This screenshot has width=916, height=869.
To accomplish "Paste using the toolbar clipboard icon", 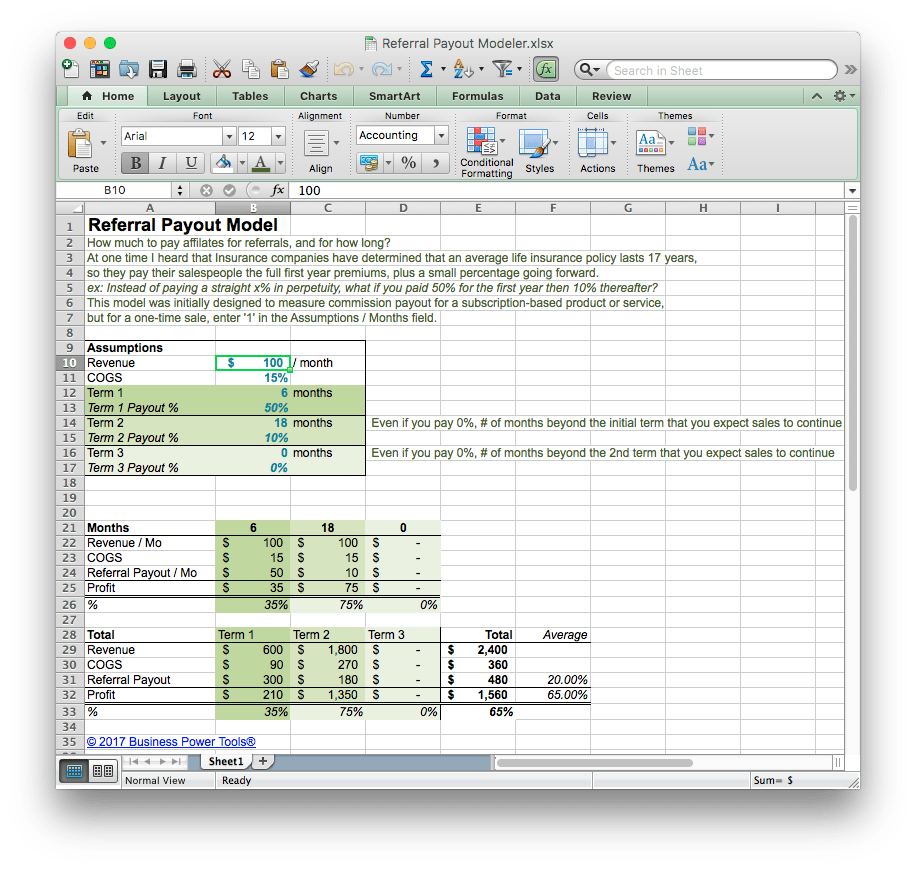I will (279, 69).
